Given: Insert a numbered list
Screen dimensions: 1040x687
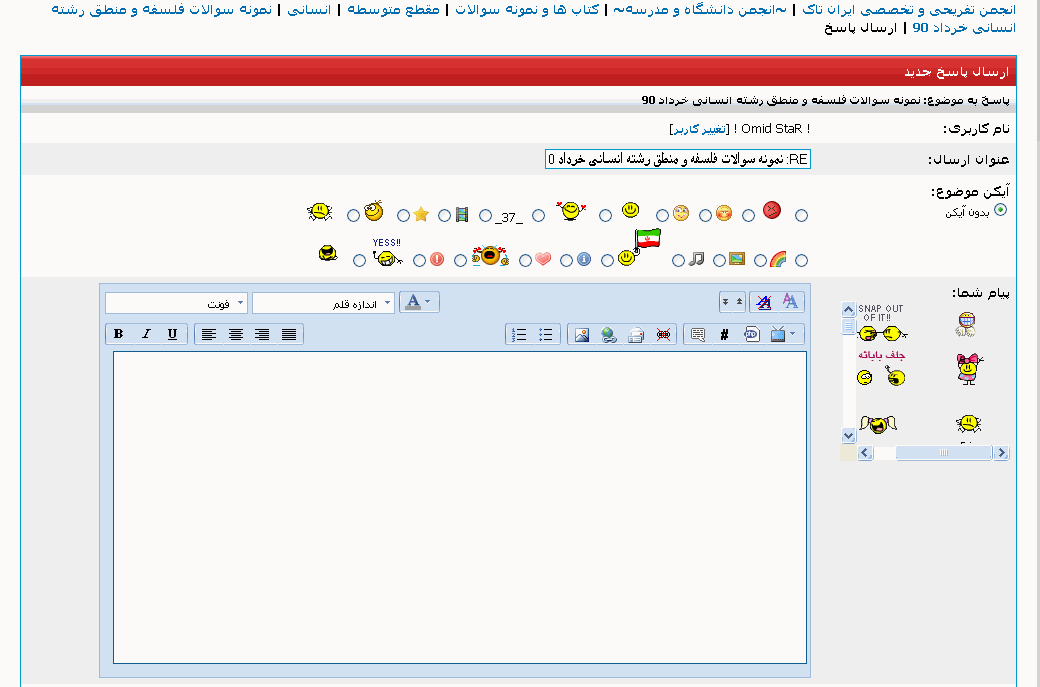Looking at the screenshot, I should pyautogui.click(x=520, y=334).
